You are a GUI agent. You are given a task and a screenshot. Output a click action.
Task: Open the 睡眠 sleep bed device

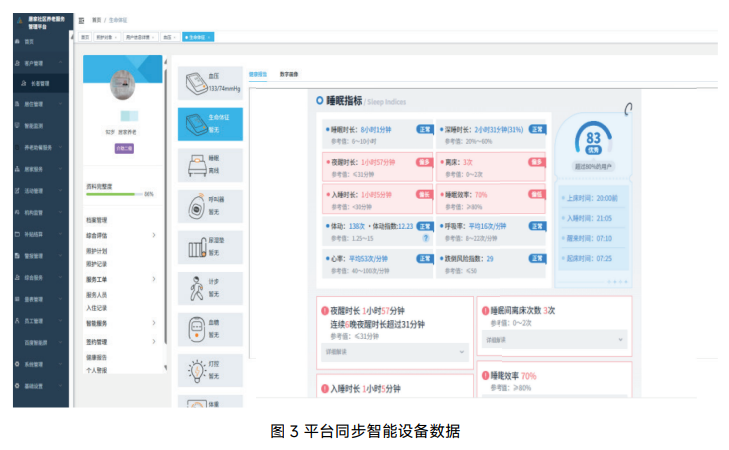210,164
